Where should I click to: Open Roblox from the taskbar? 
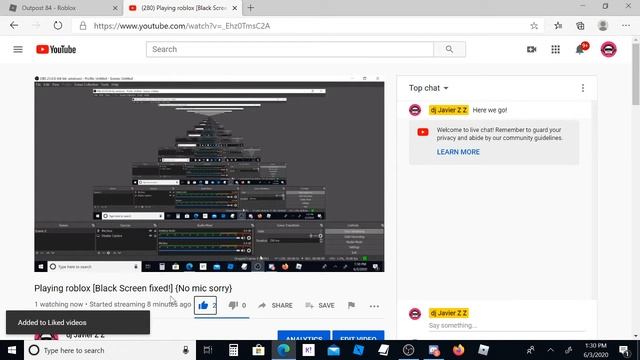tap(483, 350)
